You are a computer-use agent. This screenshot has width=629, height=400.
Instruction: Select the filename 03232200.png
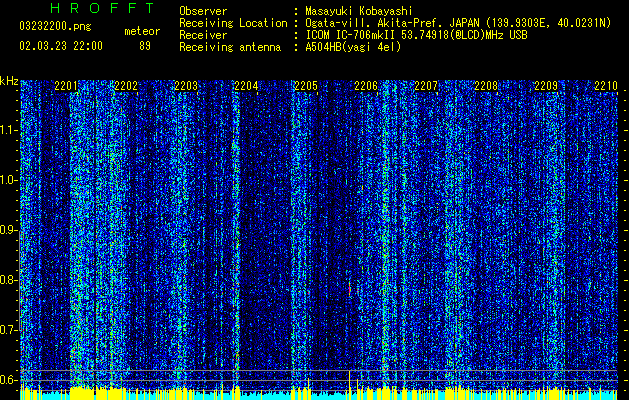coord(55,26)
